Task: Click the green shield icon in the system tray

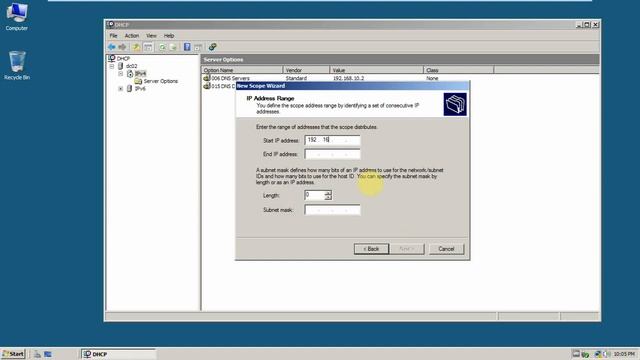Action: click(585, 354)
